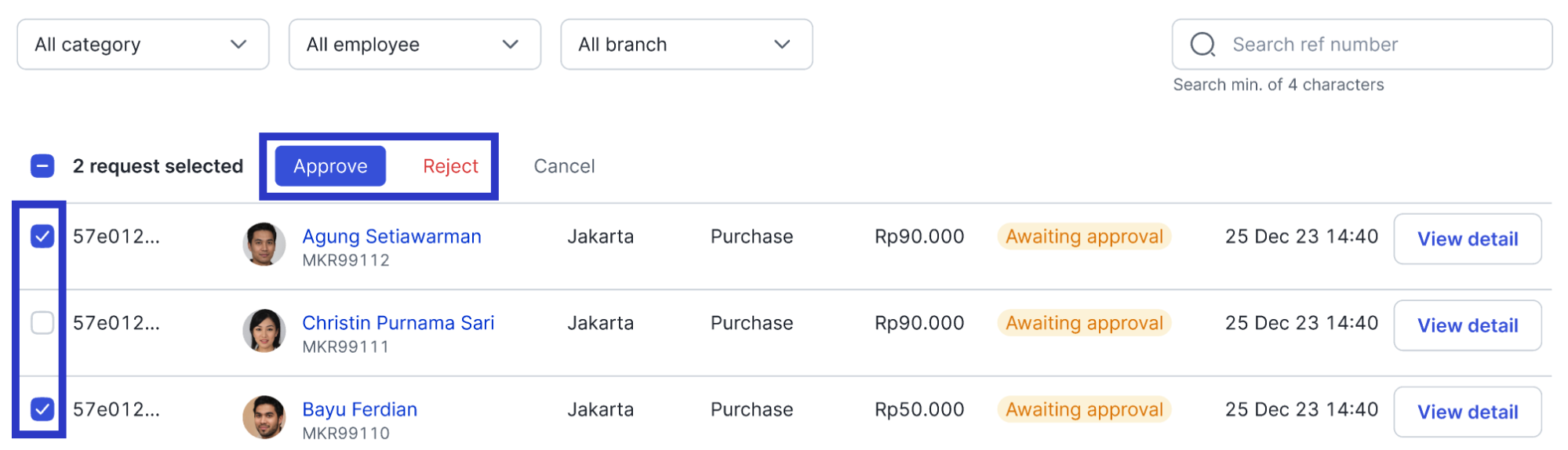The height and width of the screenshot is (450, 1568).
Task: Focus the Search ref number field
Action: pos(1362,45)
